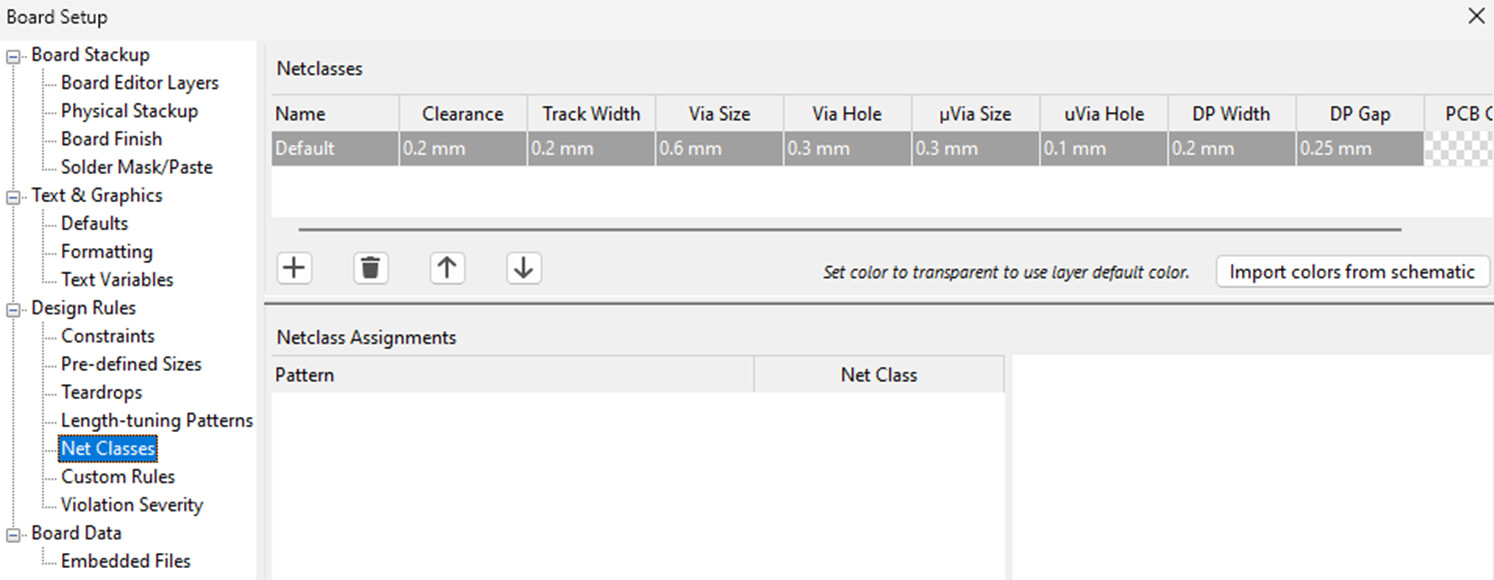Image resolution: width=1494 pixels, height=580 pixels.
Task: Collapse the Design Rules tree node
Action: (x=14, y=309)
